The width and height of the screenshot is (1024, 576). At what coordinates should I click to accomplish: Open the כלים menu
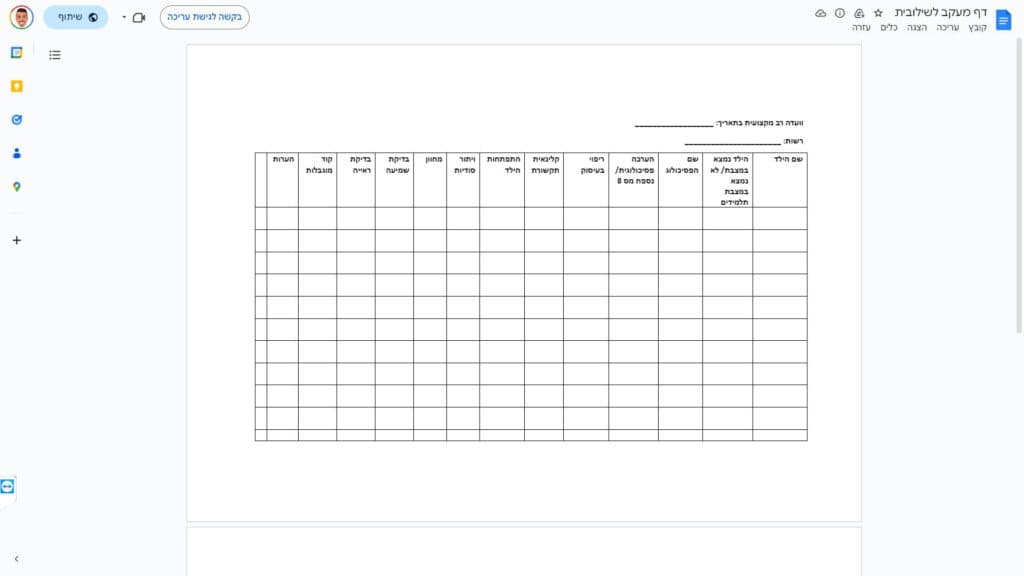click(x=888, y=28)
